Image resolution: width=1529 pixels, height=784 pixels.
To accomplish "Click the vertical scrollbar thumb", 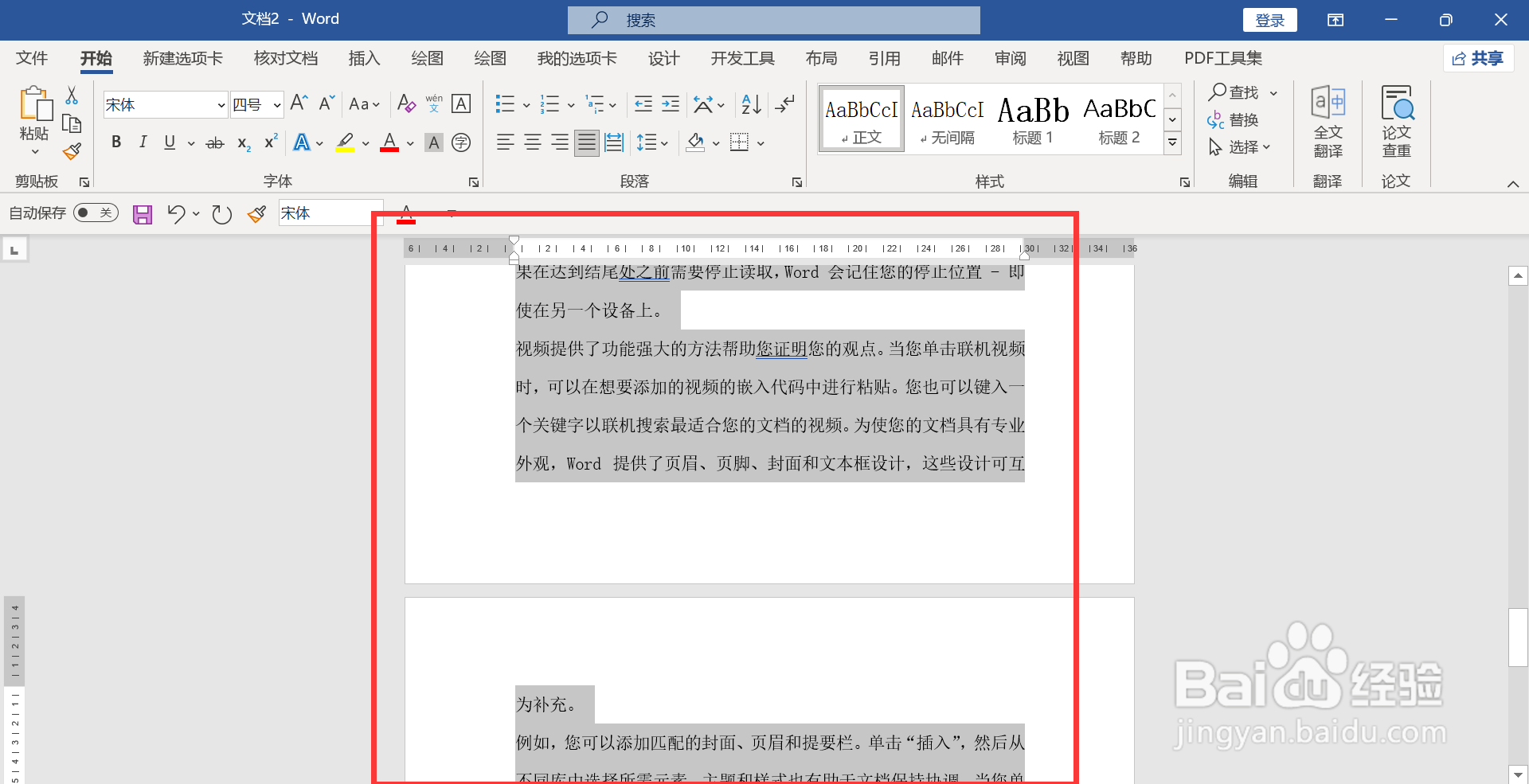I will 1518,637.
